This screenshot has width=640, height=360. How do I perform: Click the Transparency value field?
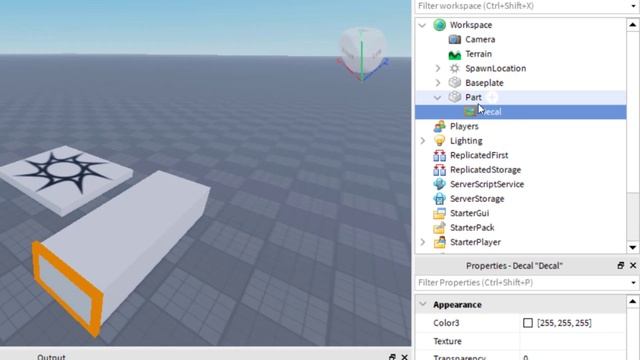pos(573,356)
